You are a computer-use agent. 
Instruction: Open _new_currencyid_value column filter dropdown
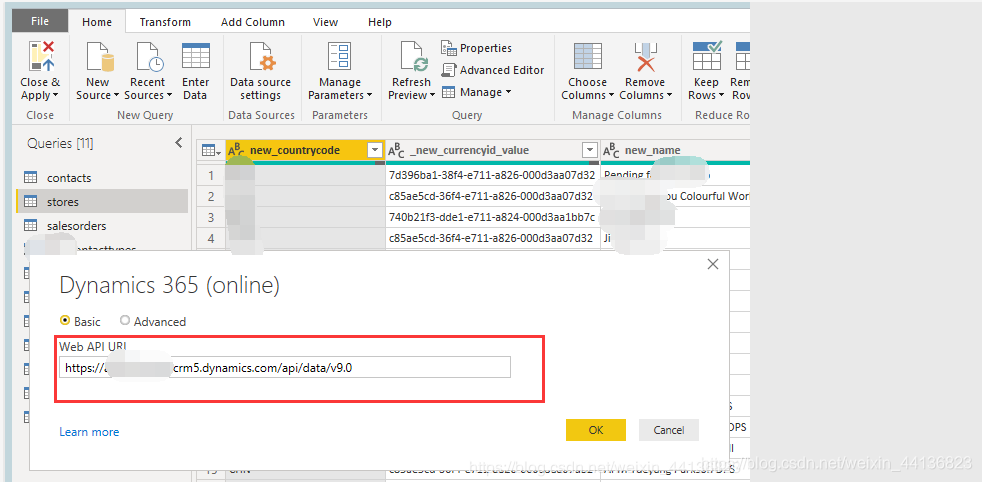pyautogui.click(x=589, y=150)
